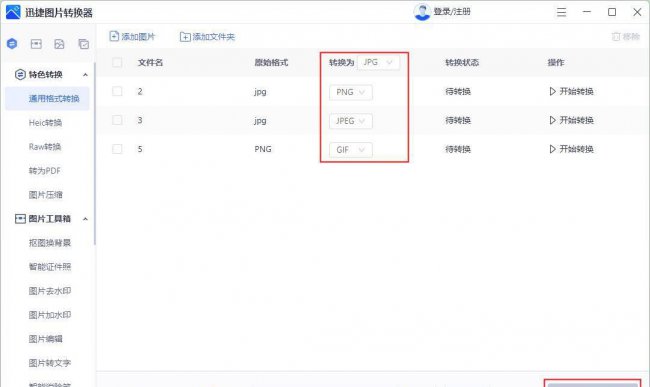The height and width of the screenshot is (387, 650).
Task: Click play icon for file 3 row
Action: pos(552,120)
